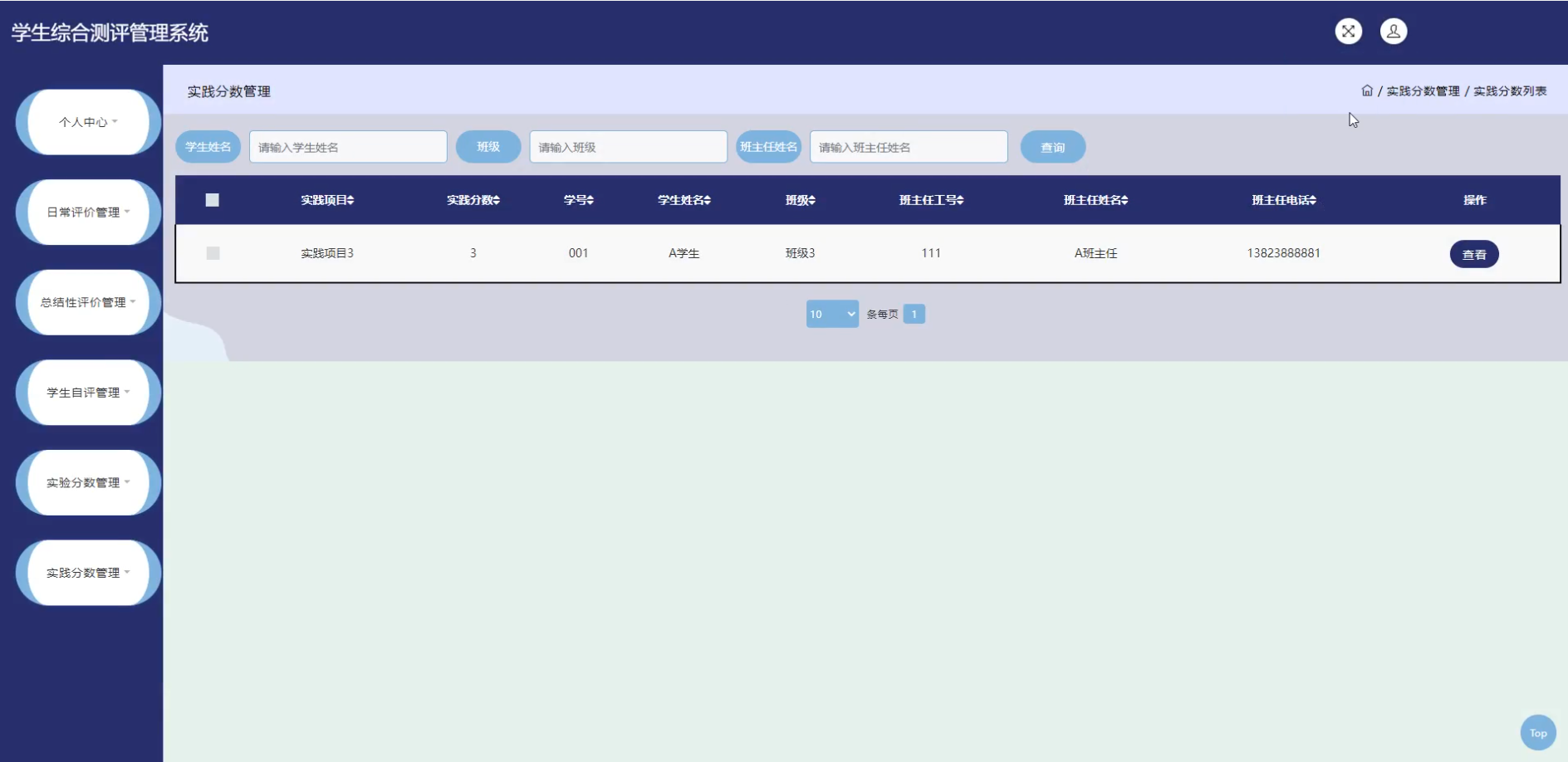Image resolution: width=1568 pixels, height=762 pixels.
Task: Click the 班主任姓名 filter label pill
Action: tap(769, 147)
